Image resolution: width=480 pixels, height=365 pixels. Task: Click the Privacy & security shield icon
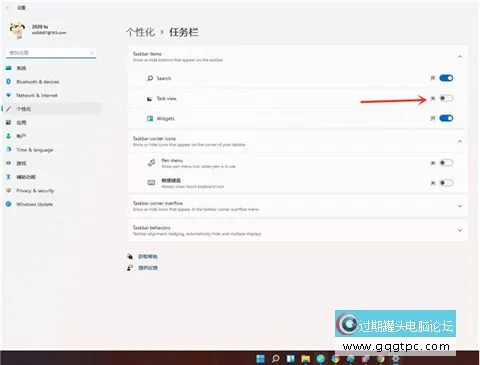9,190
